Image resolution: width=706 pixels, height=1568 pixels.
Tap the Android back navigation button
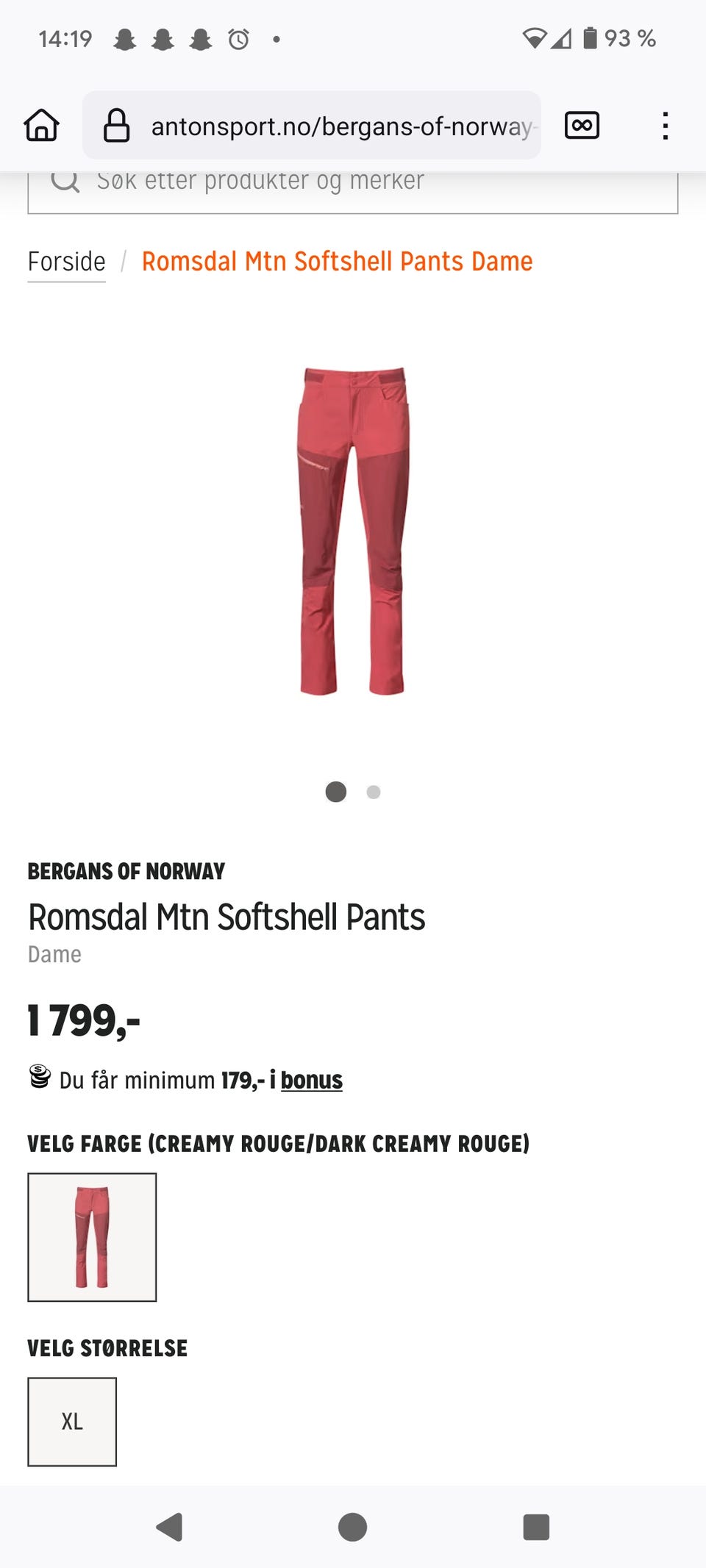pyautogui.click(x=170, y=1527)
